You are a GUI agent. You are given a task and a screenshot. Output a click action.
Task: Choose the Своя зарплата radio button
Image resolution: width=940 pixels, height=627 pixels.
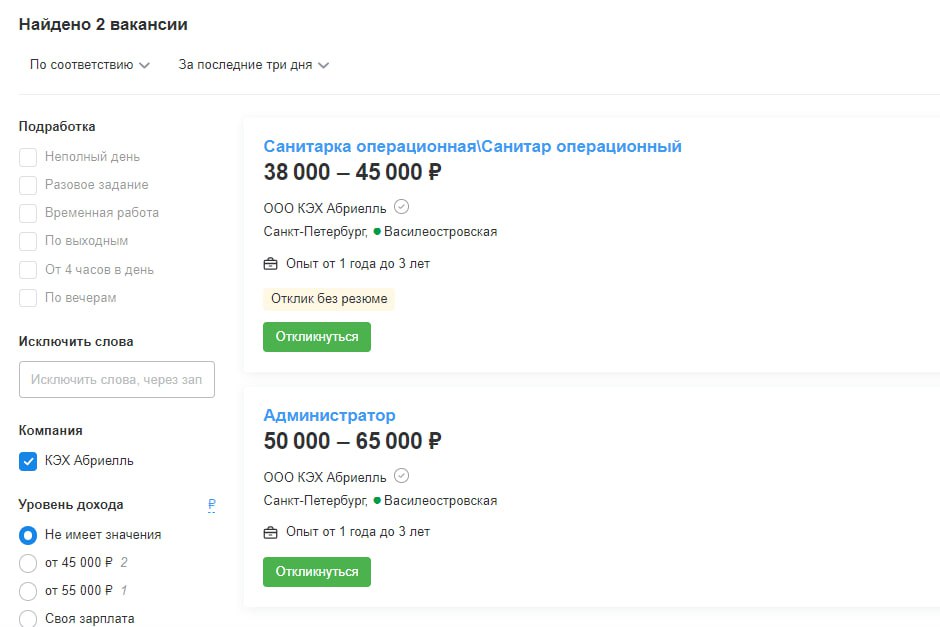coord(28,619)
